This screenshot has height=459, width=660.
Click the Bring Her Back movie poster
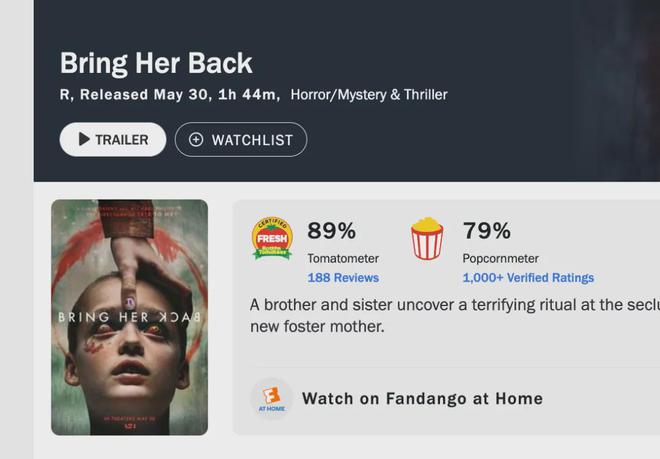coord(130,317)
